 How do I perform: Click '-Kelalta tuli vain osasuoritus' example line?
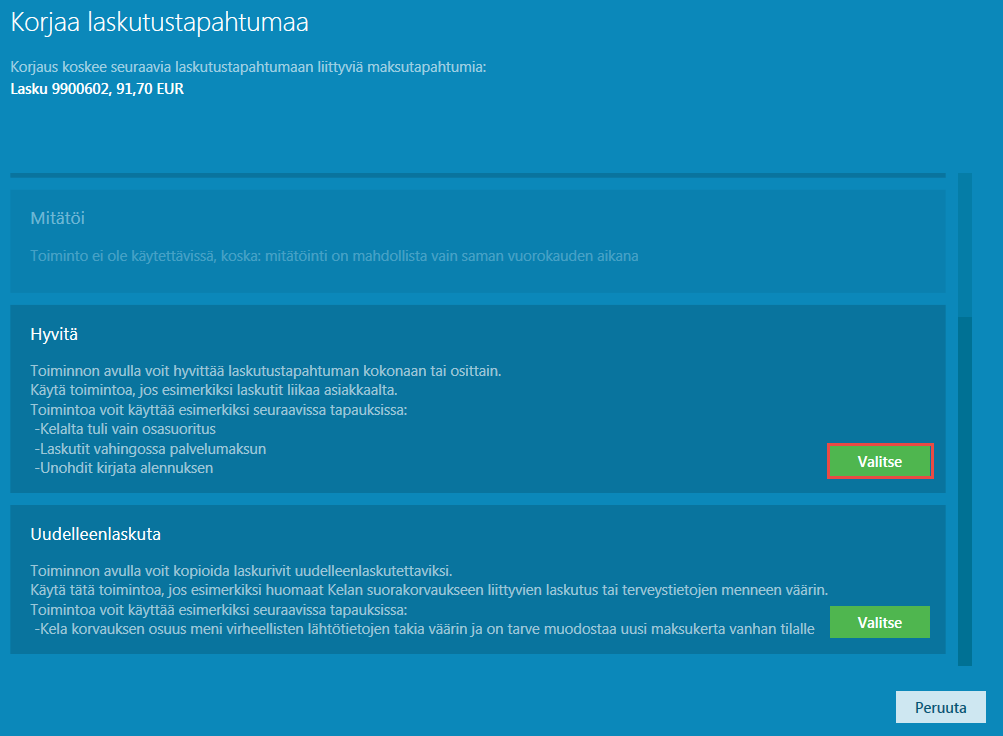[x=124, y=429]
